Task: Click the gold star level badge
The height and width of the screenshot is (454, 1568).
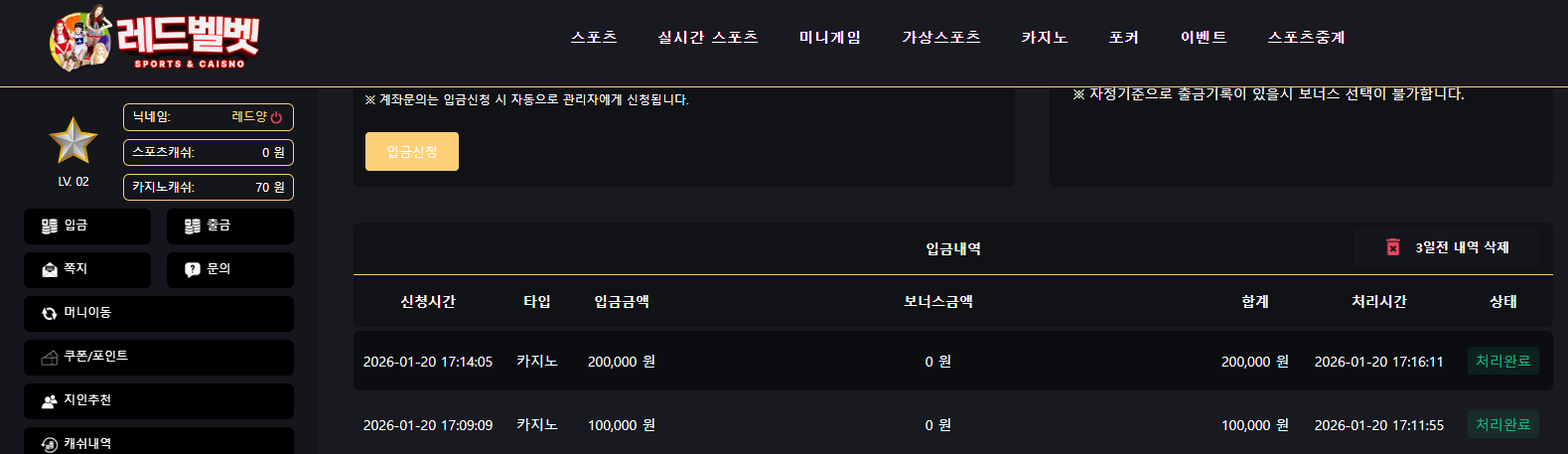Action: 73,141
